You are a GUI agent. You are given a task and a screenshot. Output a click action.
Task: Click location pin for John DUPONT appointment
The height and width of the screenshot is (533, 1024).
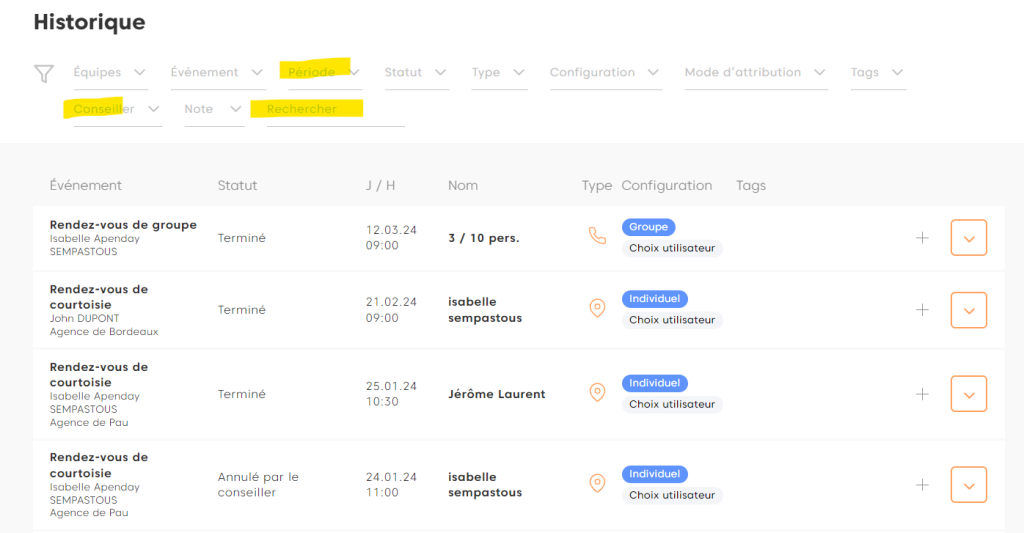click(597, 309)
